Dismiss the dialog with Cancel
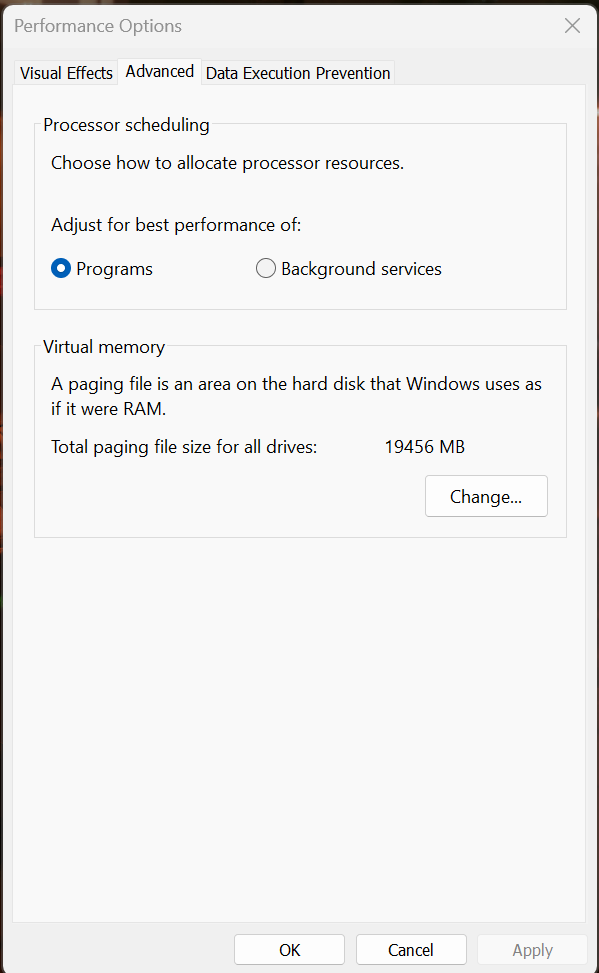 click(x=411, y=950)
